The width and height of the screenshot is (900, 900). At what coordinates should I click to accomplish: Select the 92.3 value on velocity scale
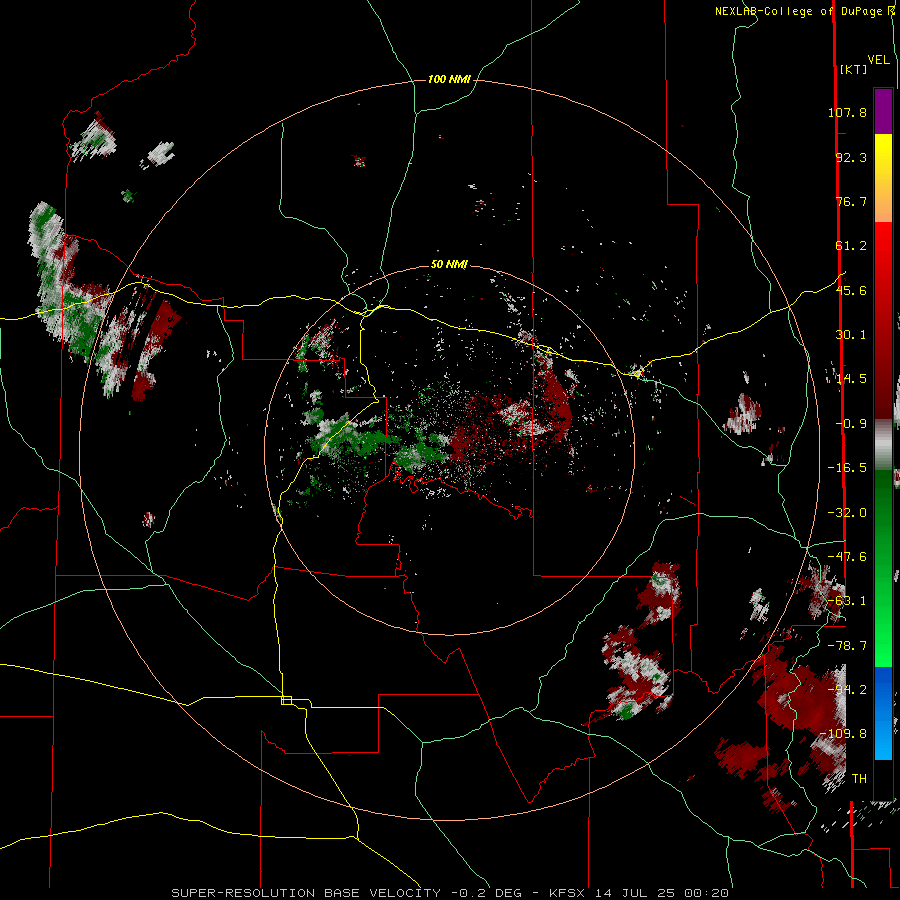coord(851,157)
